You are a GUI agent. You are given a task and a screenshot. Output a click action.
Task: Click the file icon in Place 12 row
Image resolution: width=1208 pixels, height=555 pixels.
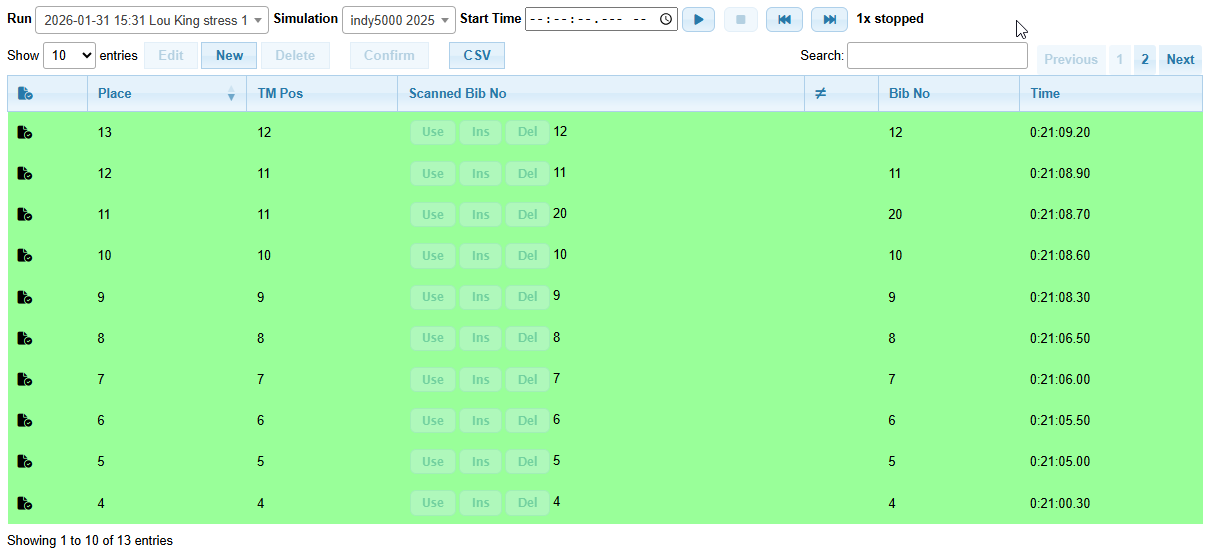point(26,173)
